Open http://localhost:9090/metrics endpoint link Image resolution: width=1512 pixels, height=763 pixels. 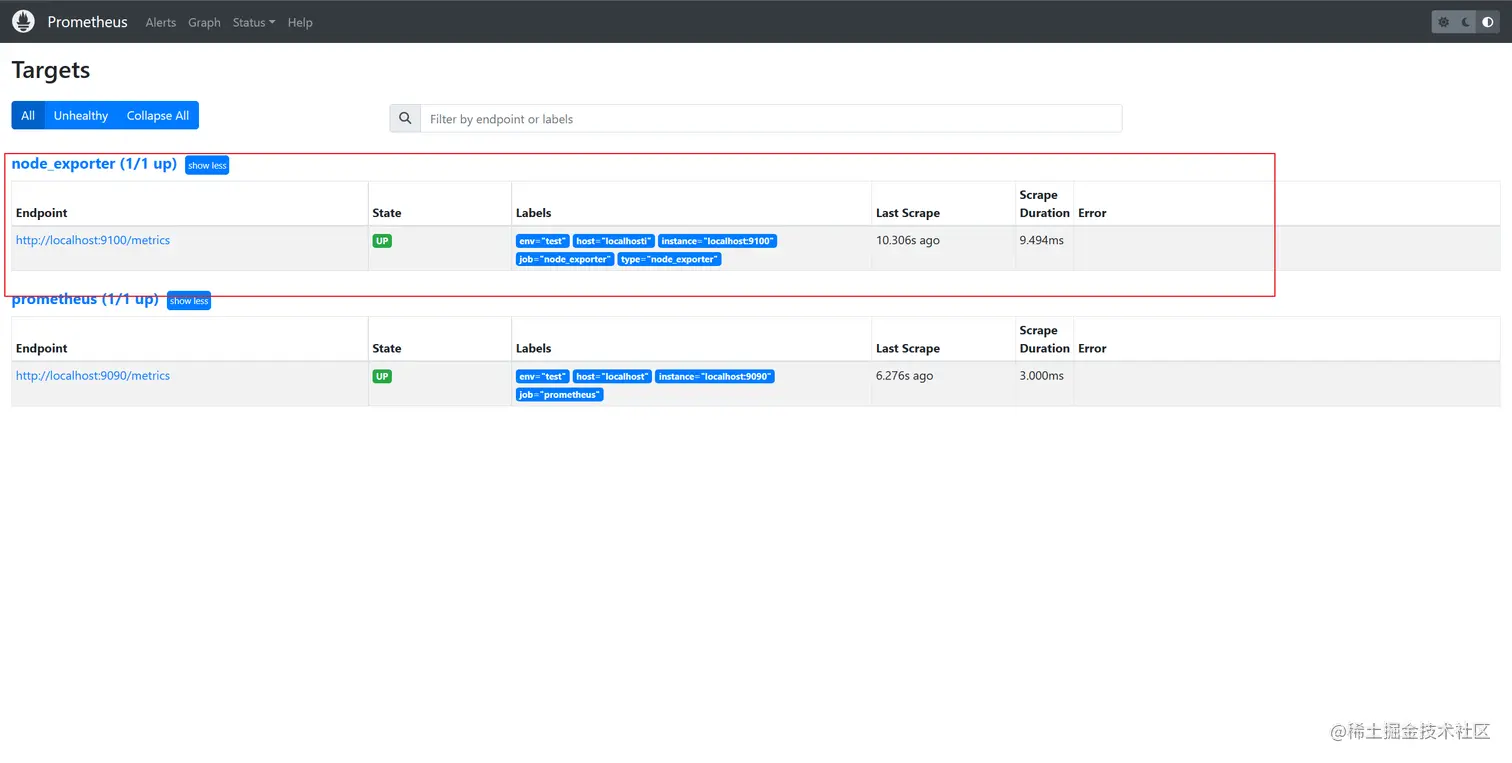click(x=93, y=376)
